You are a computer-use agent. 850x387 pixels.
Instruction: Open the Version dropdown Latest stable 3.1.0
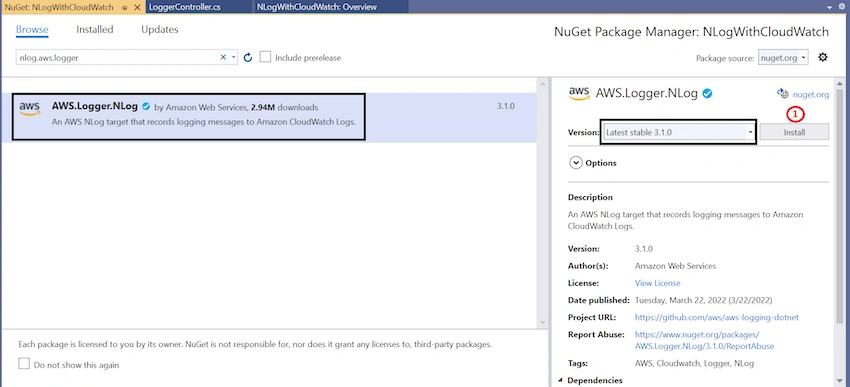[x=678, y=132]
